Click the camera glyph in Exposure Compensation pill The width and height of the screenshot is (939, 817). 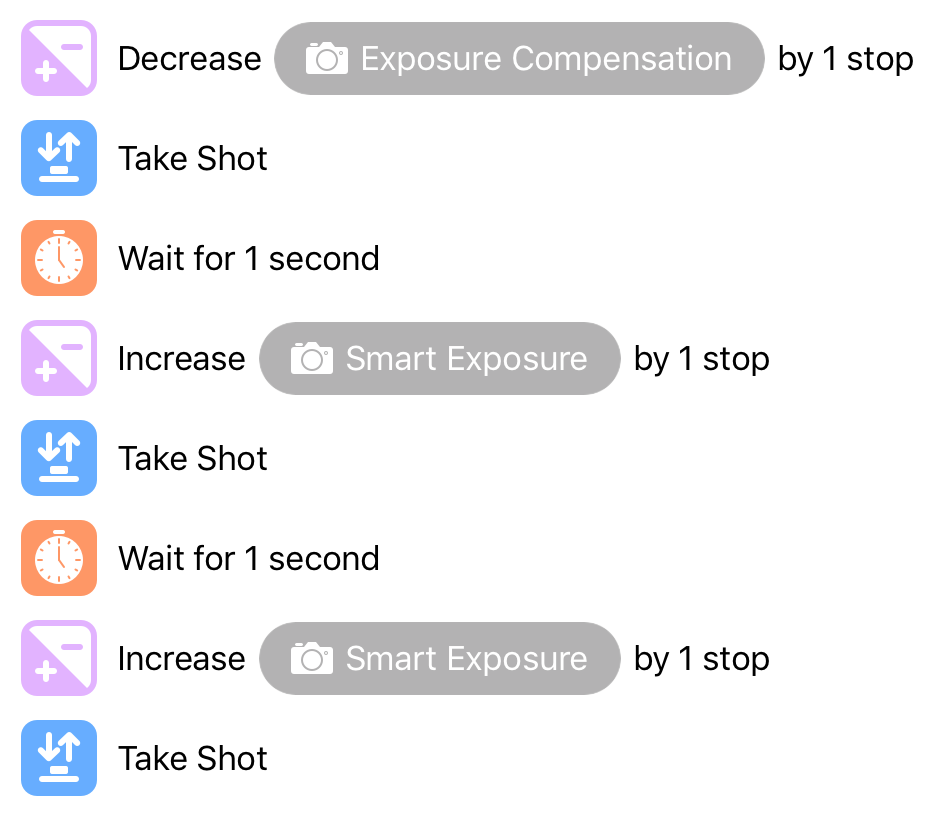point(326,58)
